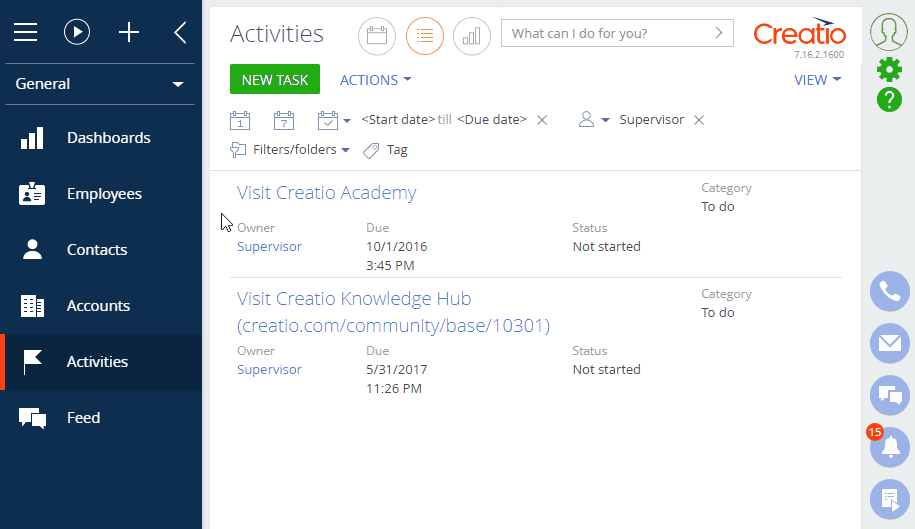915x529 pixels.
Task: Open the hamburger main menu
Action: point(26,32)
